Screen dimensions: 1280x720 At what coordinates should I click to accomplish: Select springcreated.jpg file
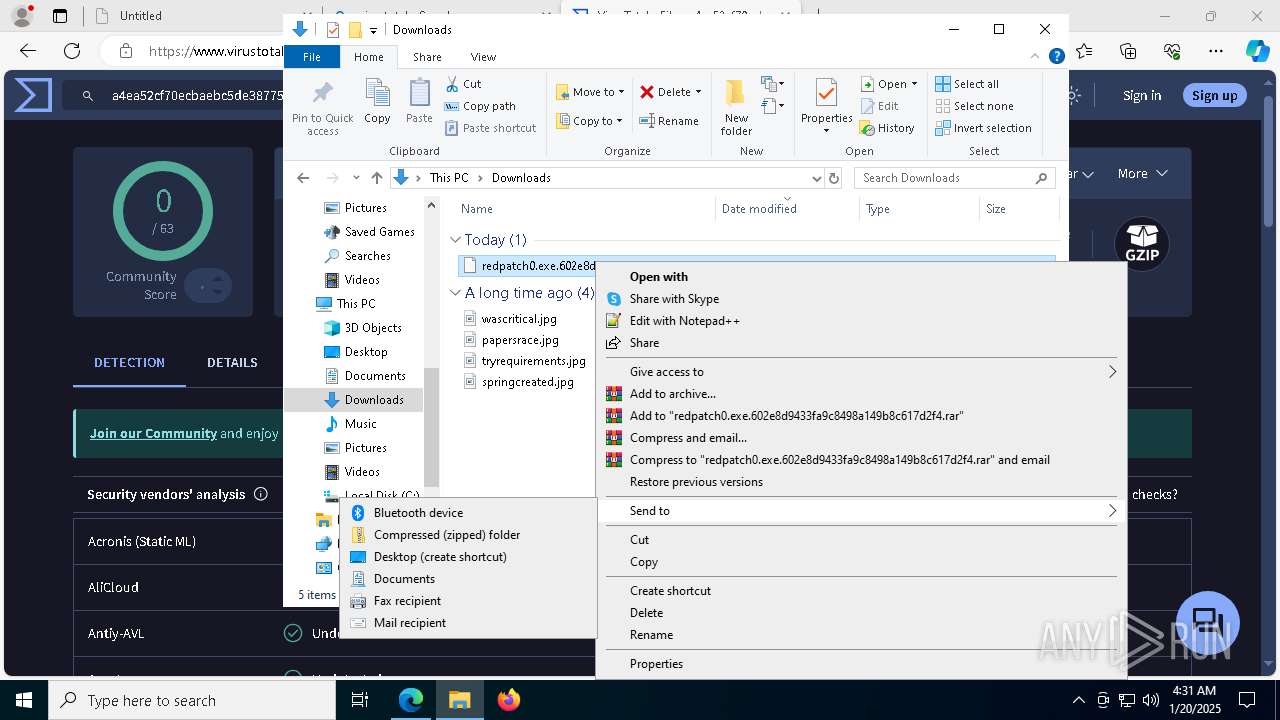(x=527, y=382)
